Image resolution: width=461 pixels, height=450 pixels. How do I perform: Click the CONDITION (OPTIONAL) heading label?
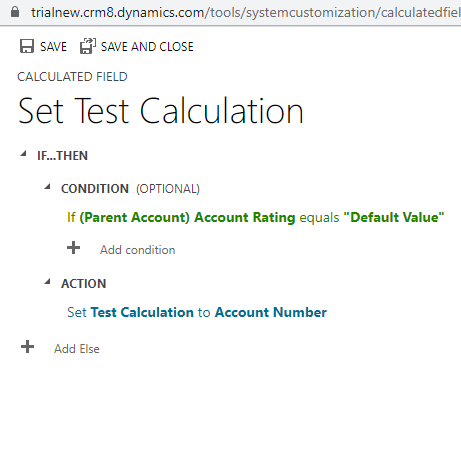130,189
